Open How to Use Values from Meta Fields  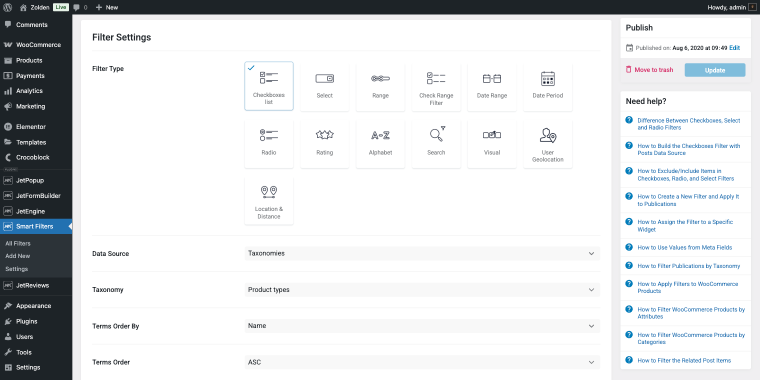click(x=684, y=247)
